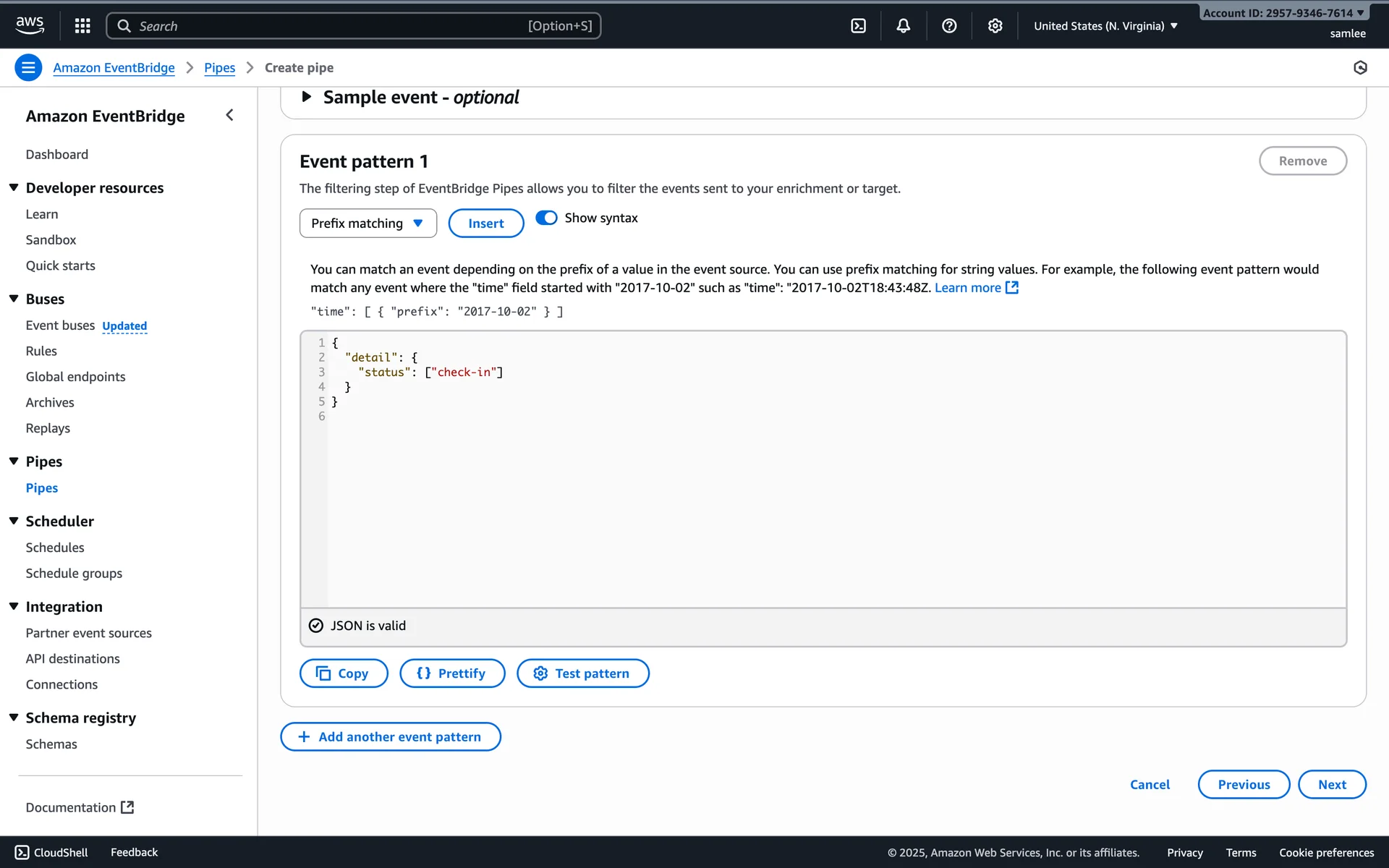Expand the Sample event optional section
The width and height of the screenshot is (1389, 868).
pos(306,97)
